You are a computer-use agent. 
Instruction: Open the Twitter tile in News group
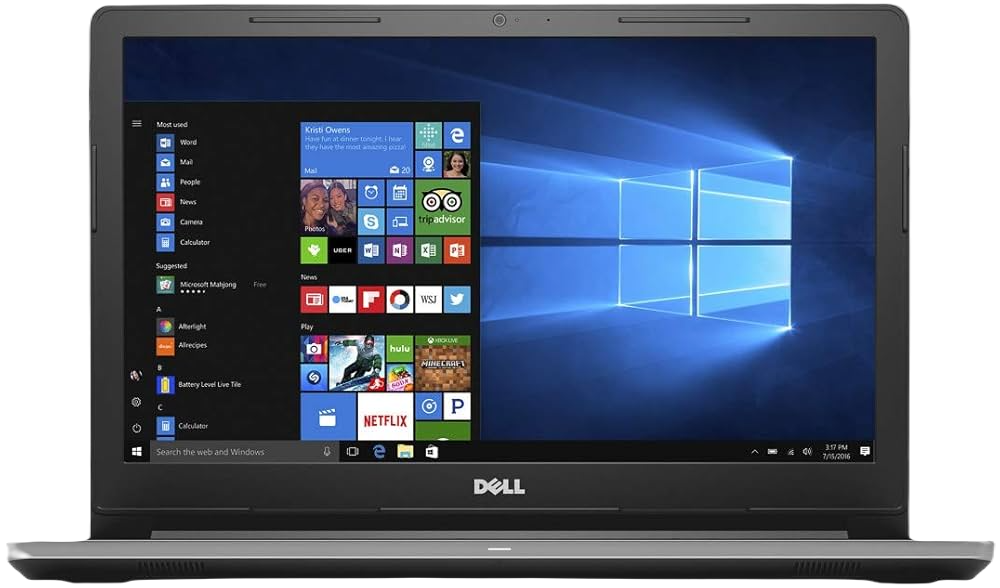coord(457,299)
